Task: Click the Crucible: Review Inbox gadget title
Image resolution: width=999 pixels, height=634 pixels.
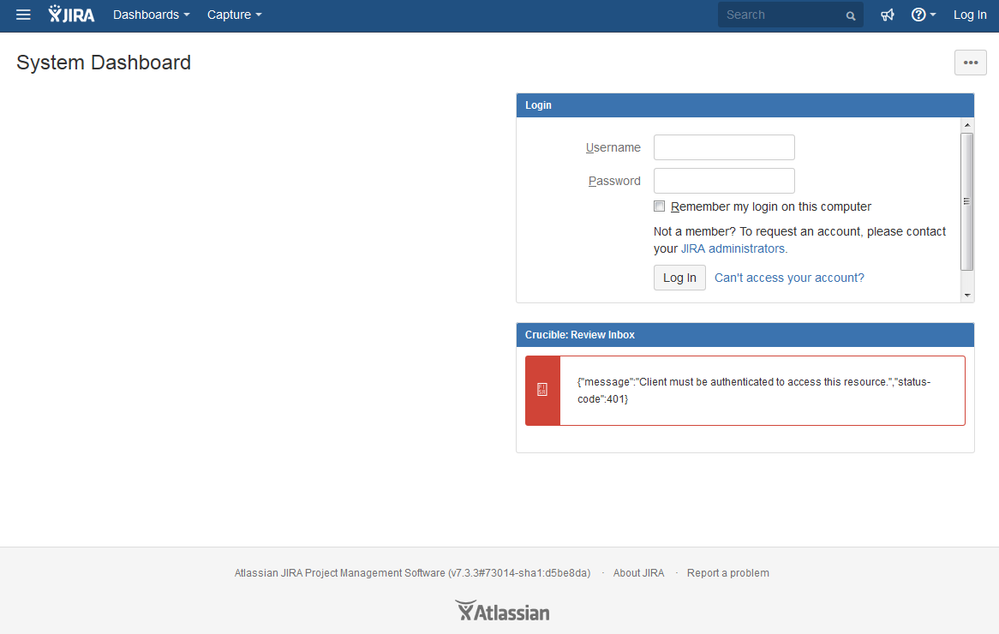Action: click(x=580, y=335)
